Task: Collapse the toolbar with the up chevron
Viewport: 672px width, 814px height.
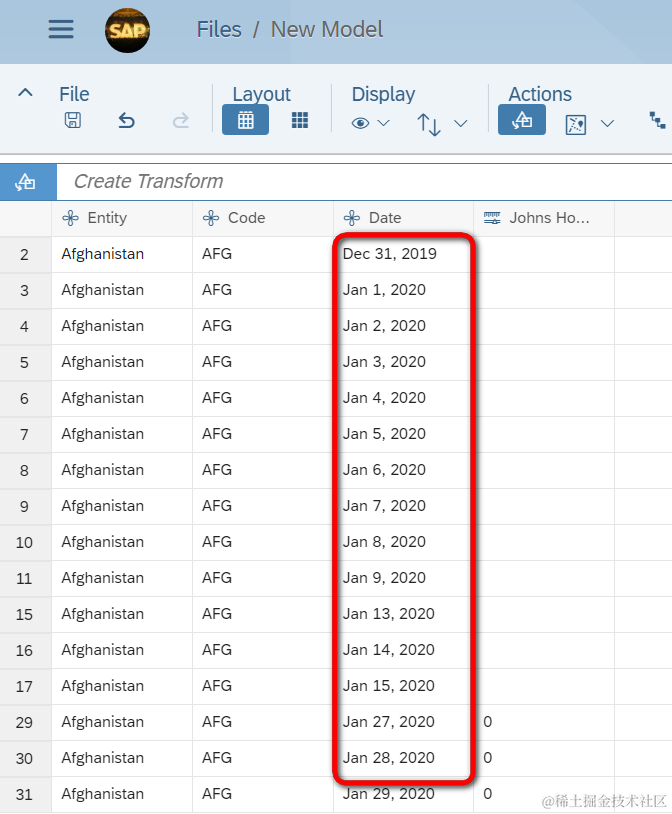Action: click(x=25, y=93)
